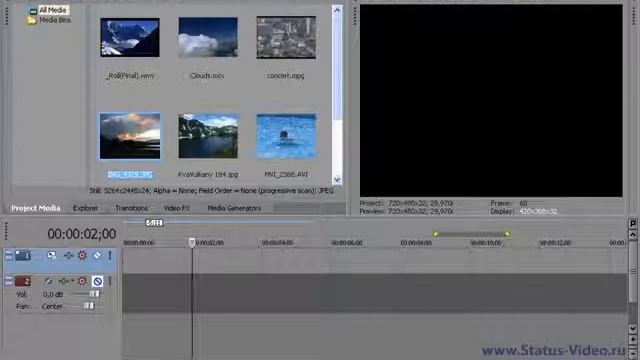Click the highlighted JPG file name label

pos(130,175)
